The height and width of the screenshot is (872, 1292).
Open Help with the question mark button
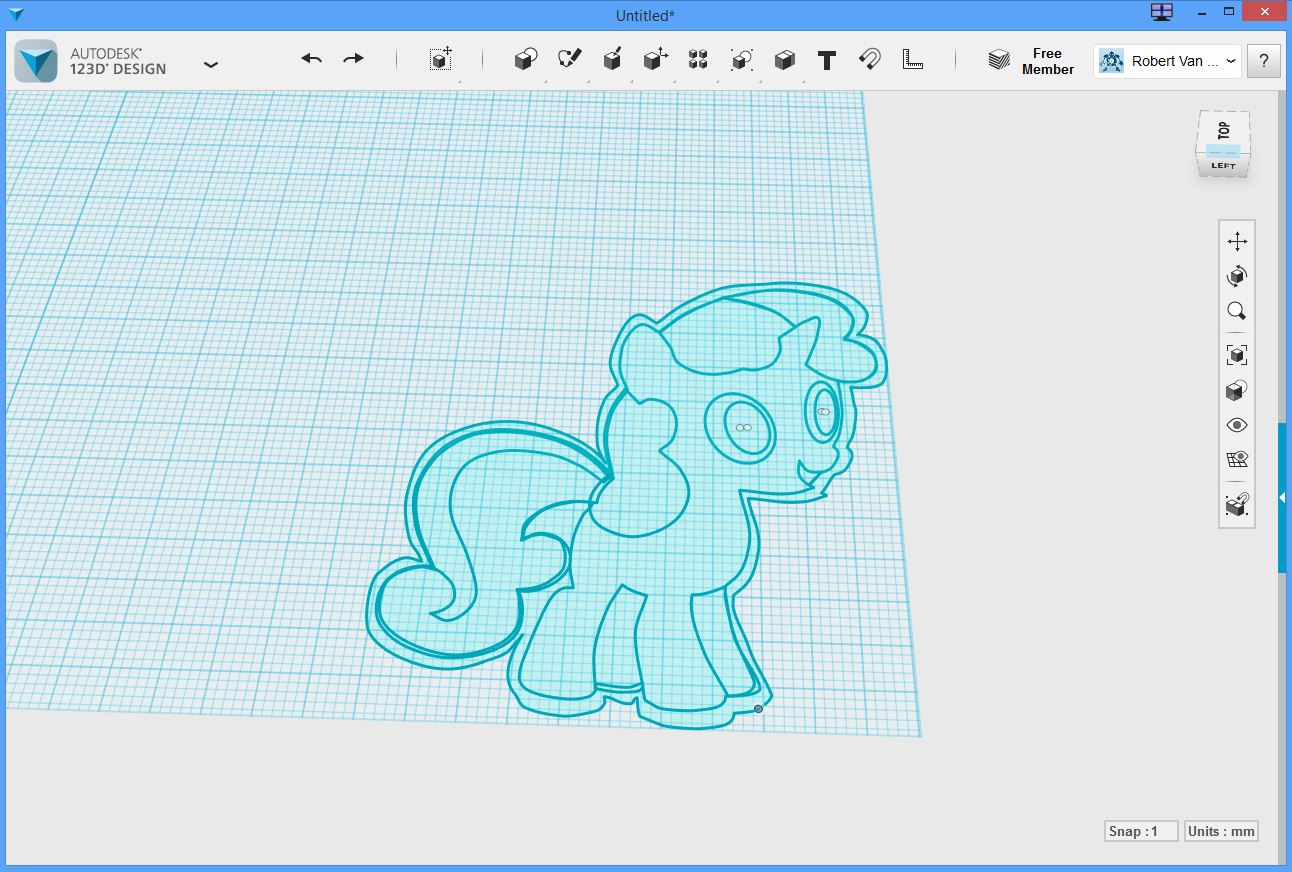[1263, 60]
